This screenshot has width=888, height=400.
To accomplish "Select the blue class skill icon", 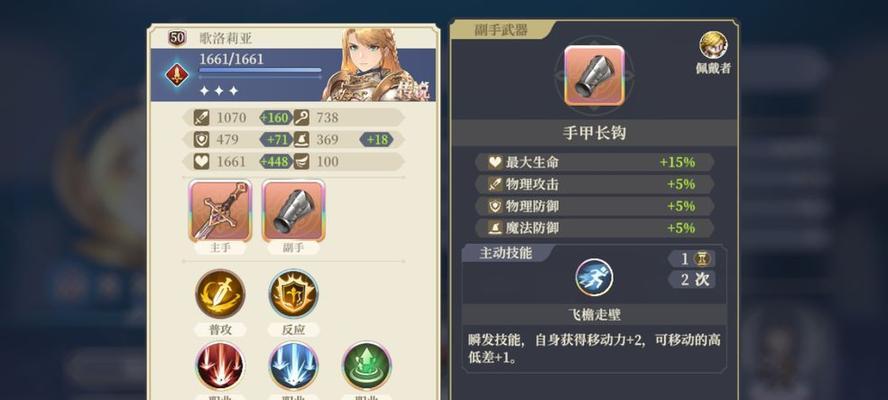I will 293,367.
